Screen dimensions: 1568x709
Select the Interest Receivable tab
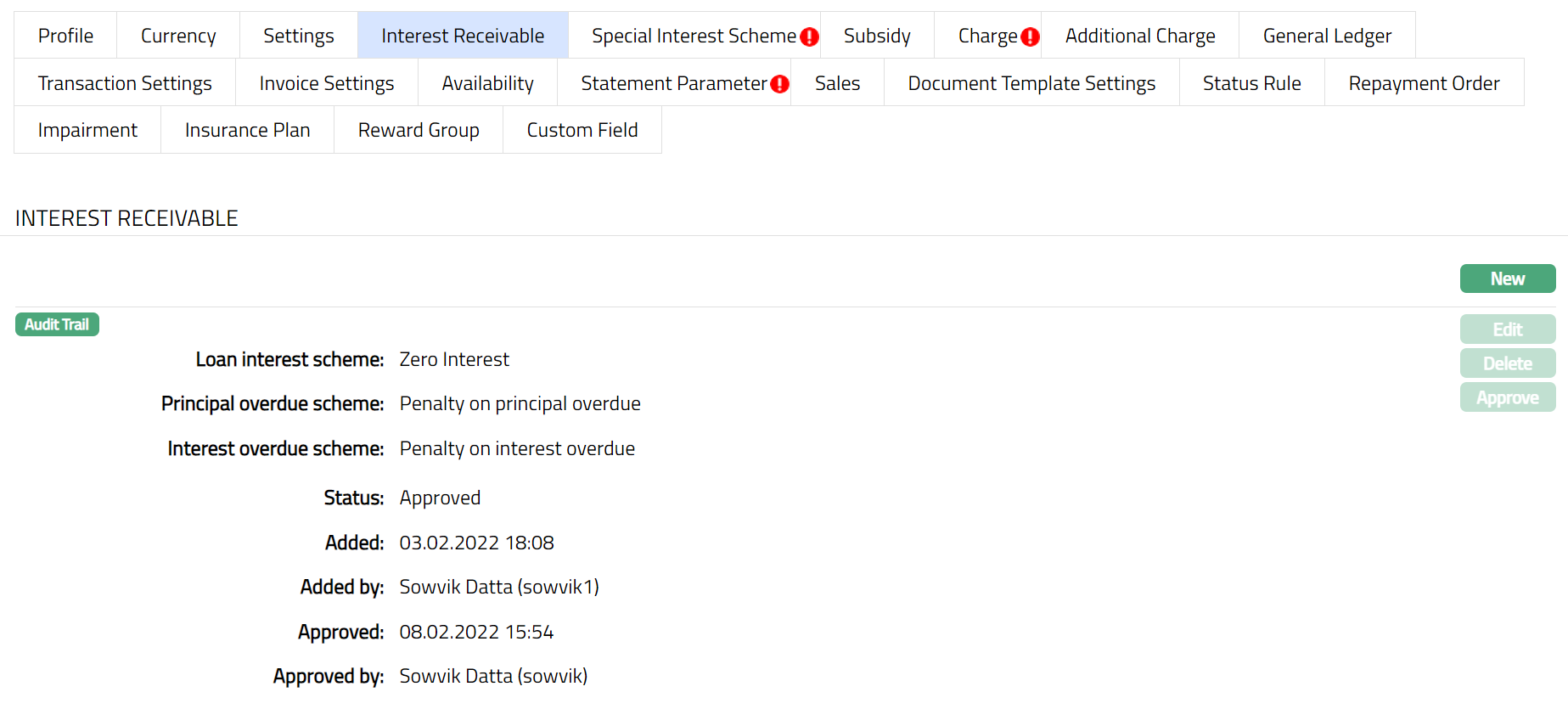463,36
